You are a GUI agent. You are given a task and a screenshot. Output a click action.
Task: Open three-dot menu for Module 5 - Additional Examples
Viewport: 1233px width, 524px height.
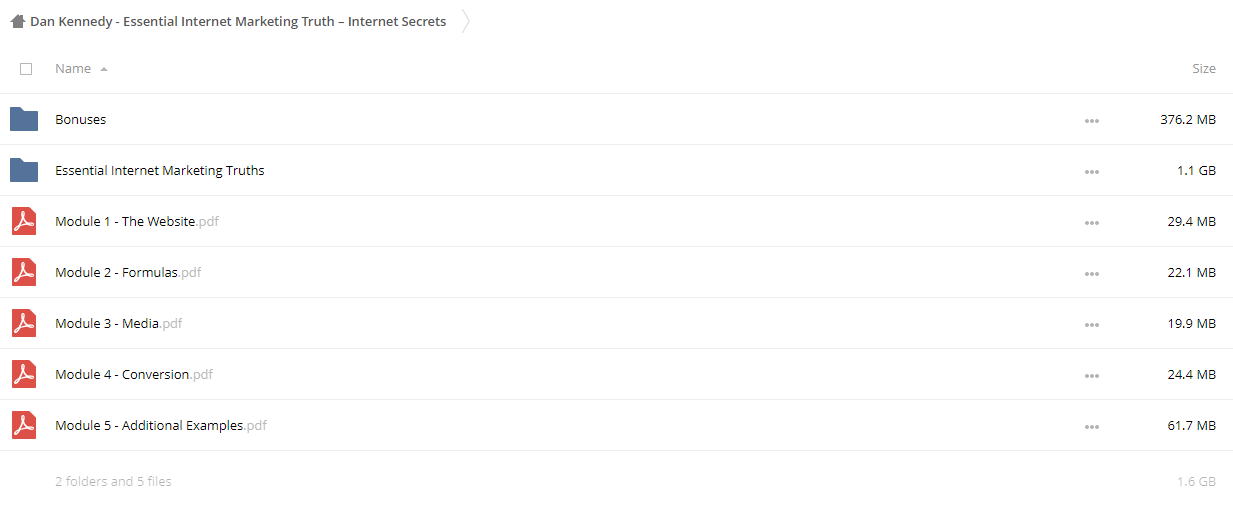(x=1091, y=426)
